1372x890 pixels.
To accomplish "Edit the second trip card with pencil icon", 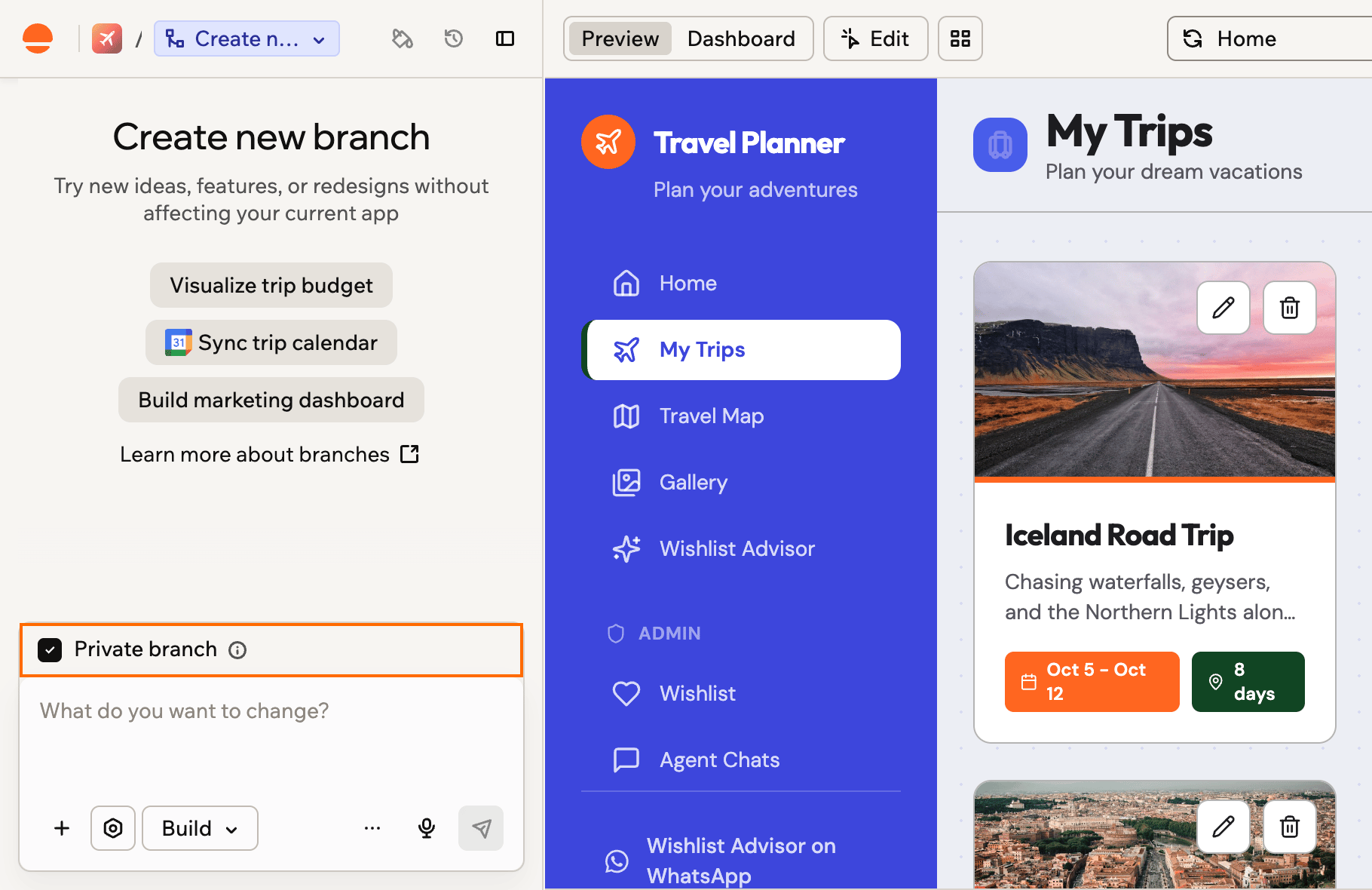I will (x=1223, y=827).
